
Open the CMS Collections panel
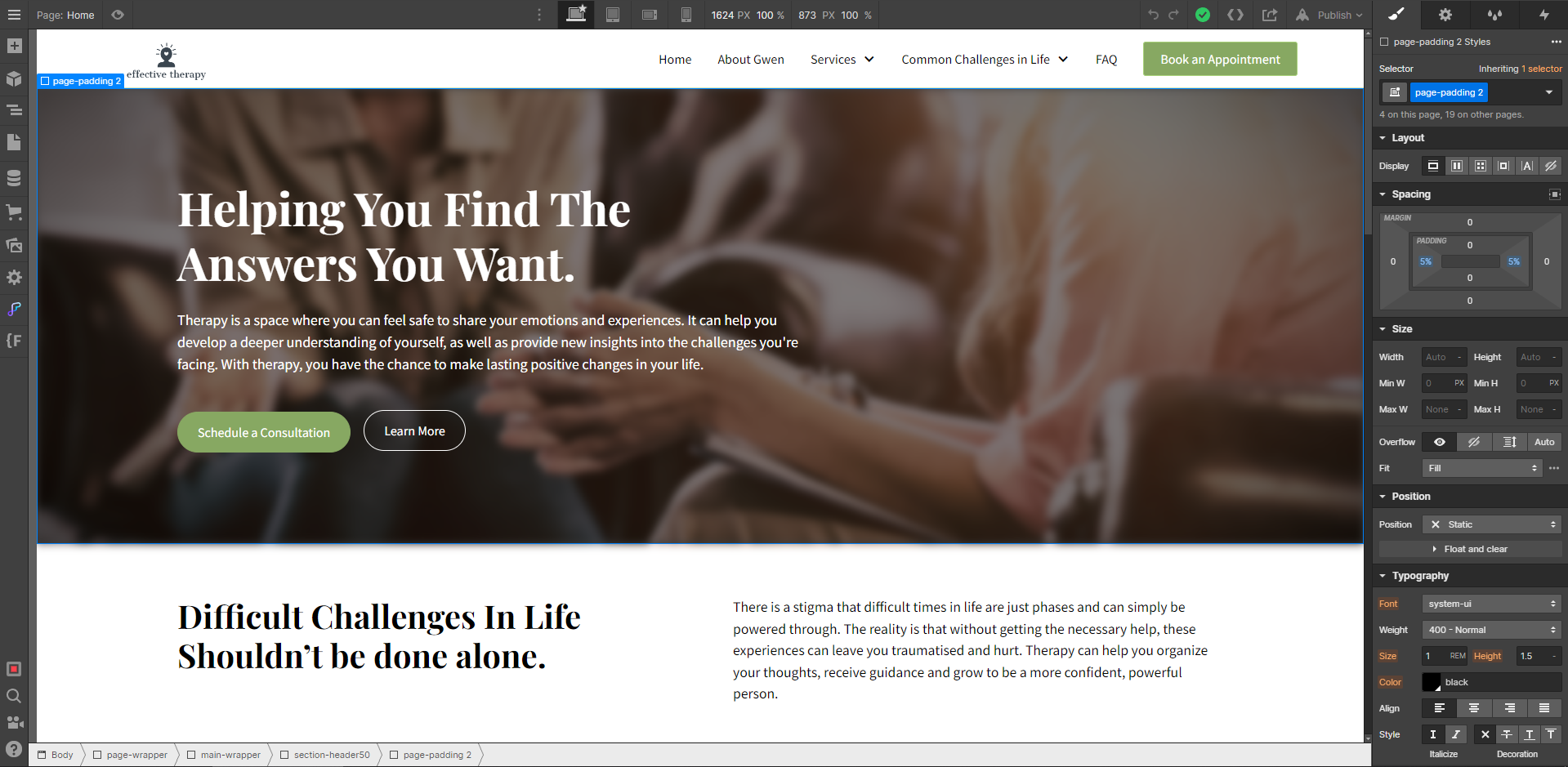pos(14,177)
